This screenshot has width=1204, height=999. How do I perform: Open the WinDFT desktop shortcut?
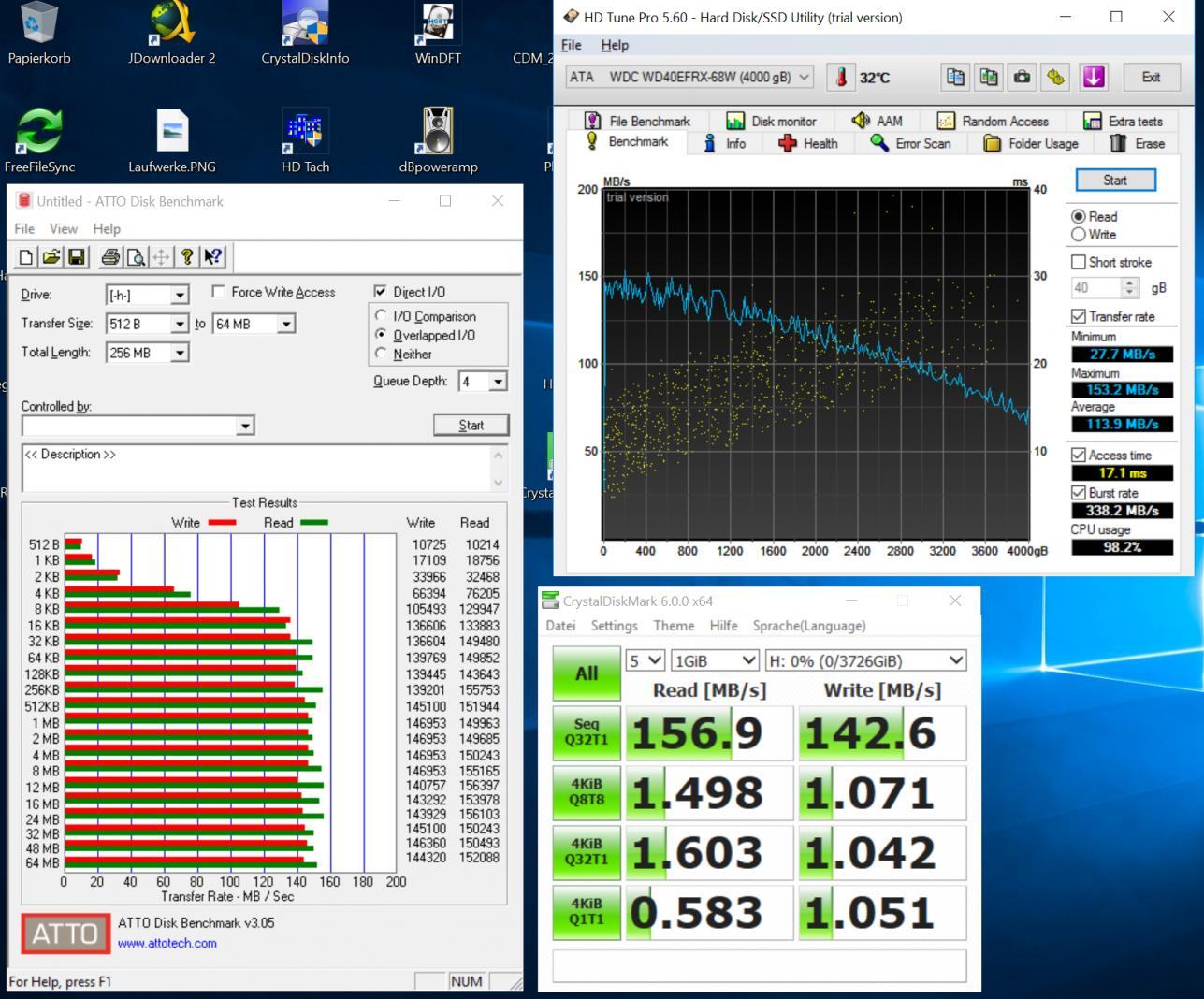[438, 35]
